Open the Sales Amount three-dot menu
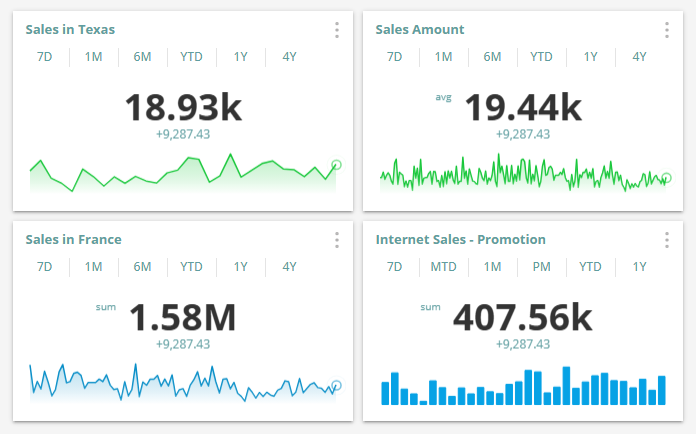The height and width of the screenshot is (434, 696). coord(666,30)
